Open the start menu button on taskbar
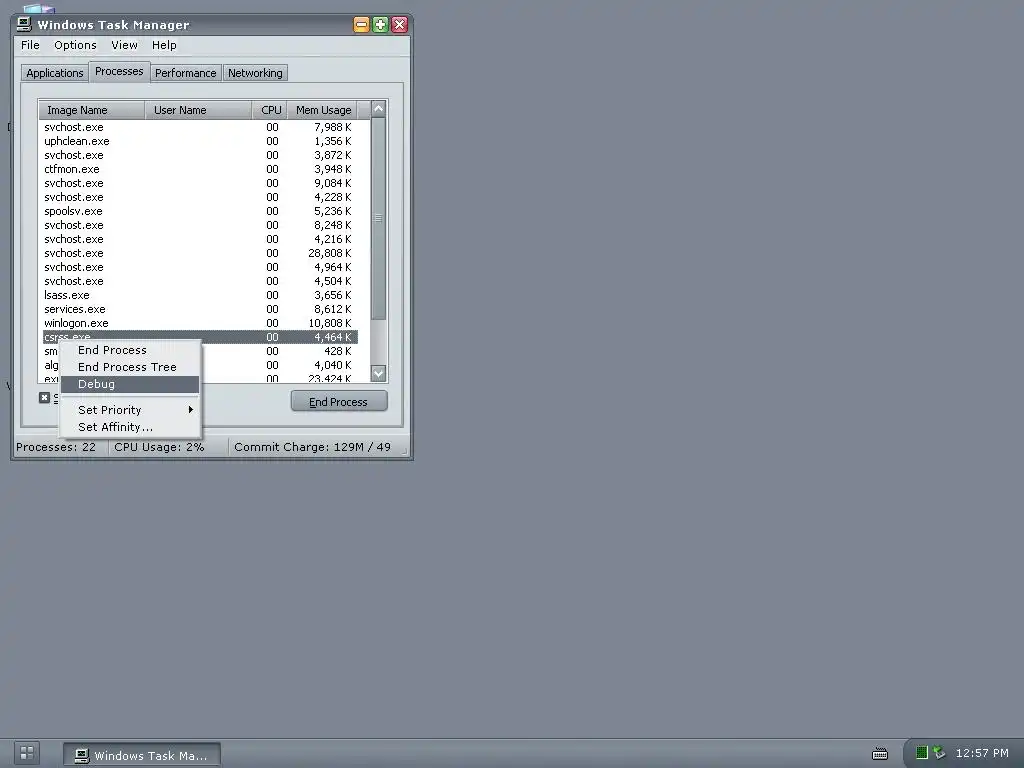 tap(27, 753)
